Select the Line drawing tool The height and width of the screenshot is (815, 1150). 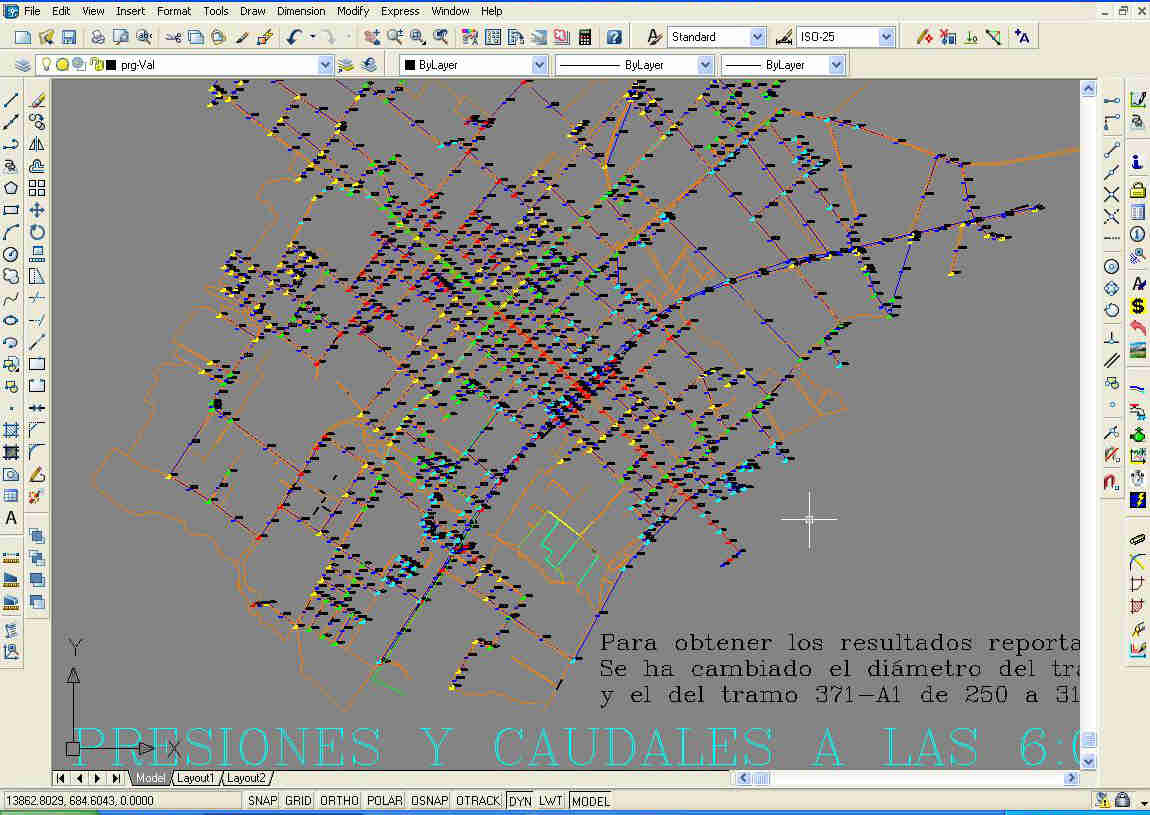12,100
